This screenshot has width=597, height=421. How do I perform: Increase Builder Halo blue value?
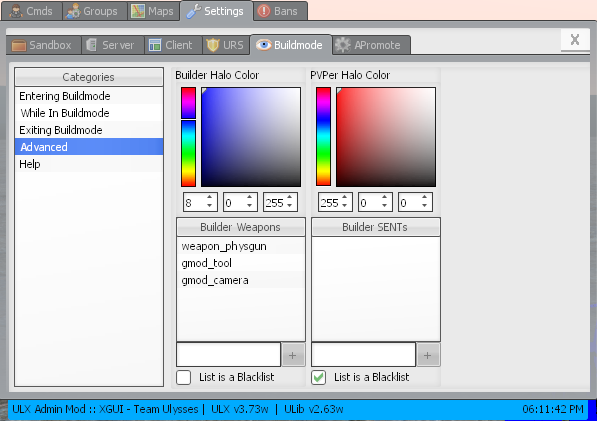coord(290,198)
